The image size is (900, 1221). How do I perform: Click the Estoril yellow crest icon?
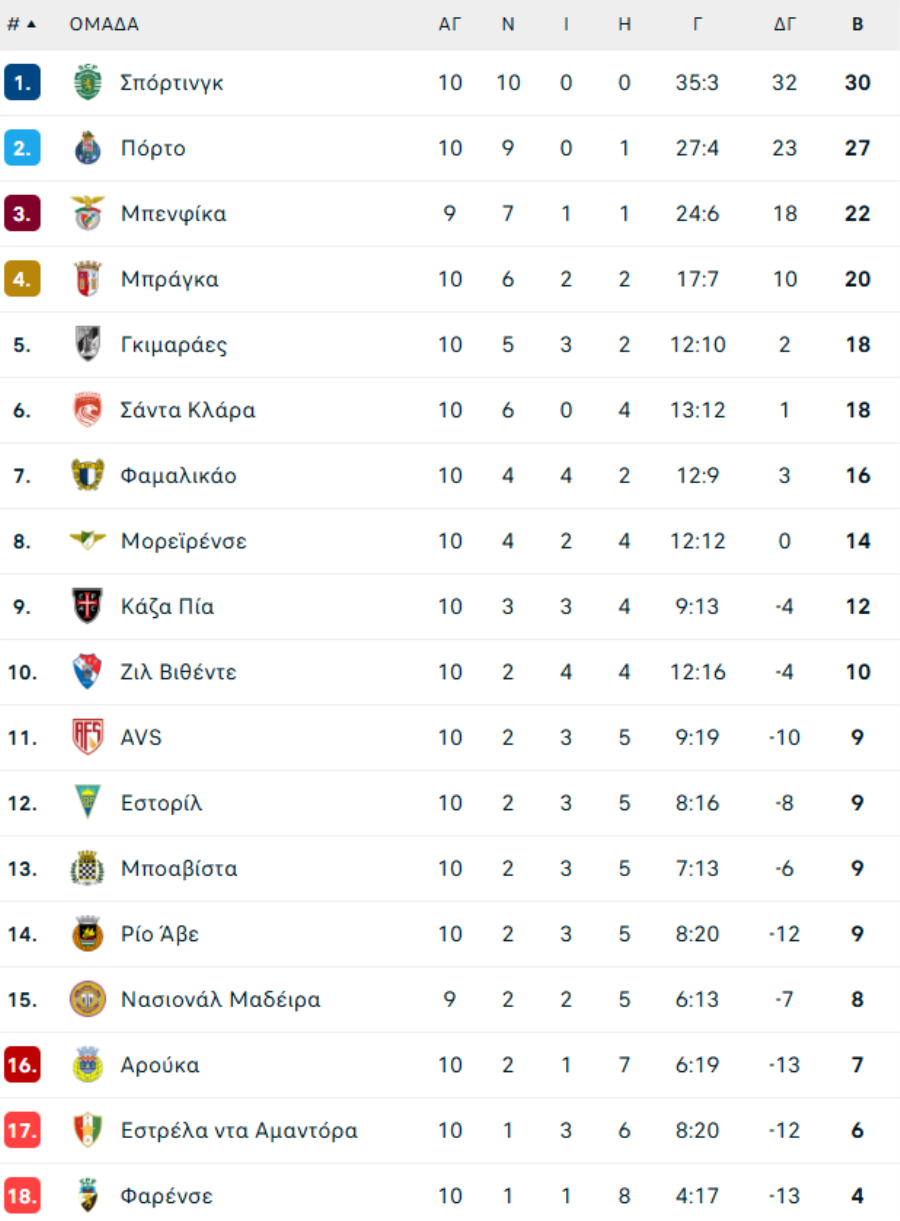88,803
